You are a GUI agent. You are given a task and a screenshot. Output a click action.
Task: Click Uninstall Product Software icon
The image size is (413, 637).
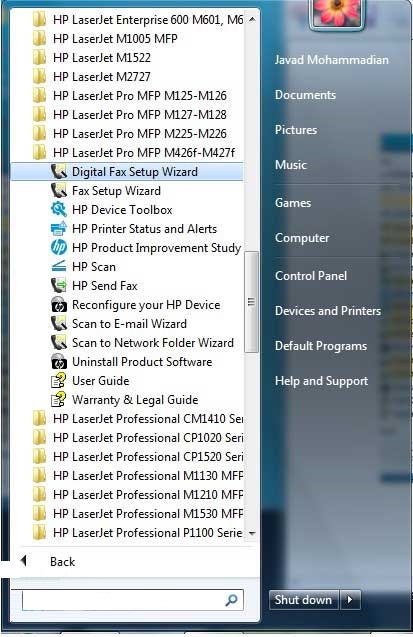point(59,362)
